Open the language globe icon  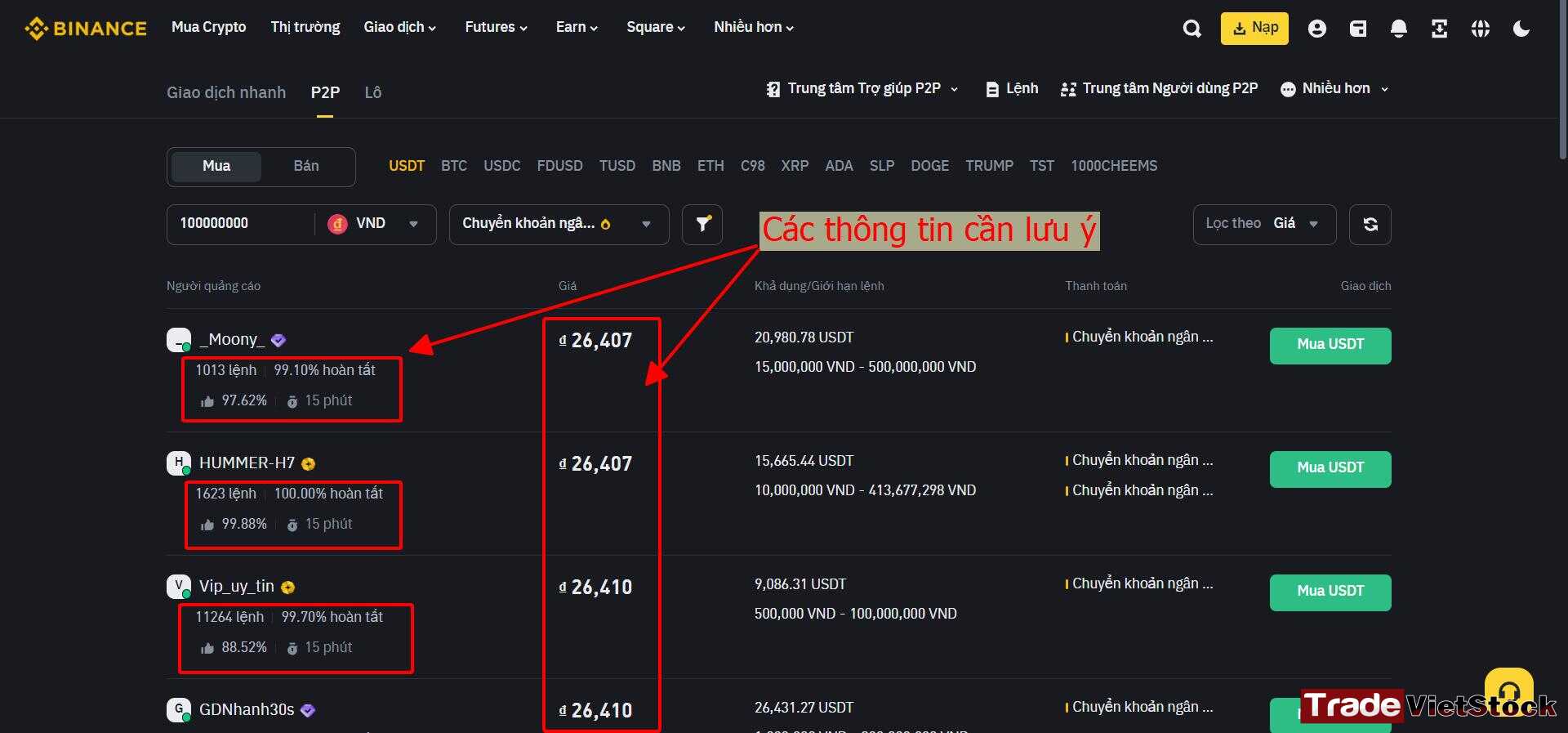point(1481,29)
